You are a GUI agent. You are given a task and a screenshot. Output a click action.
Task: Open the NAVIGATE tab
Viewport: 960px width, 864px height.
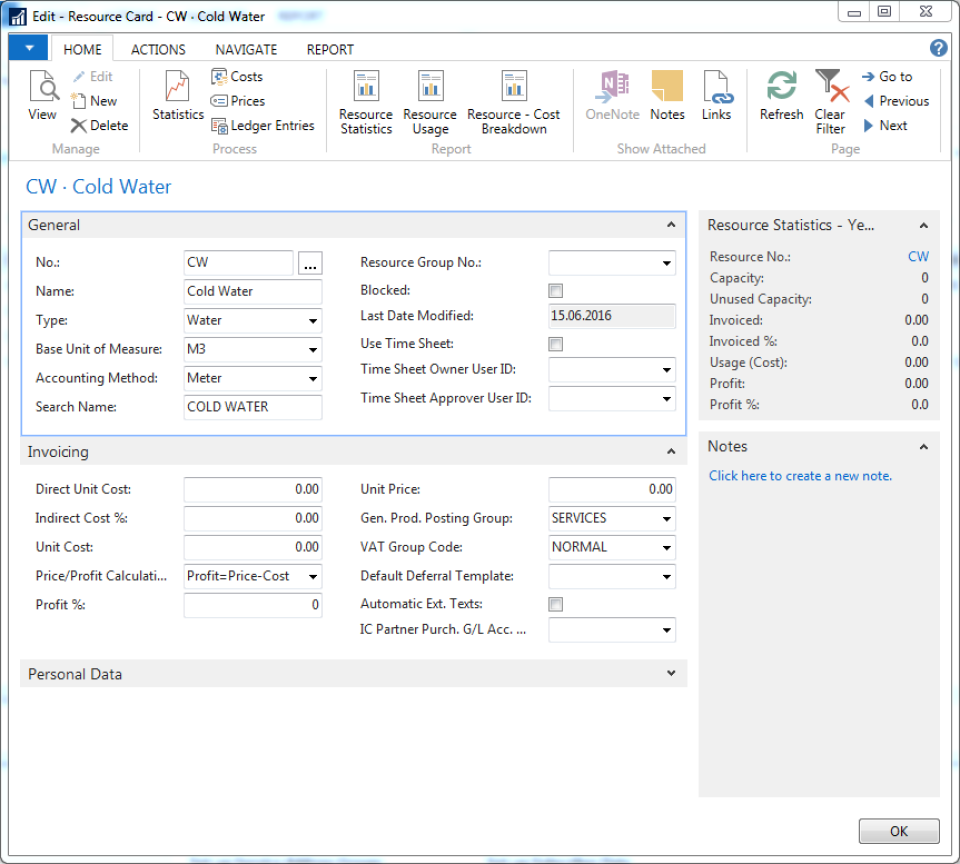[x=245, y=49]
